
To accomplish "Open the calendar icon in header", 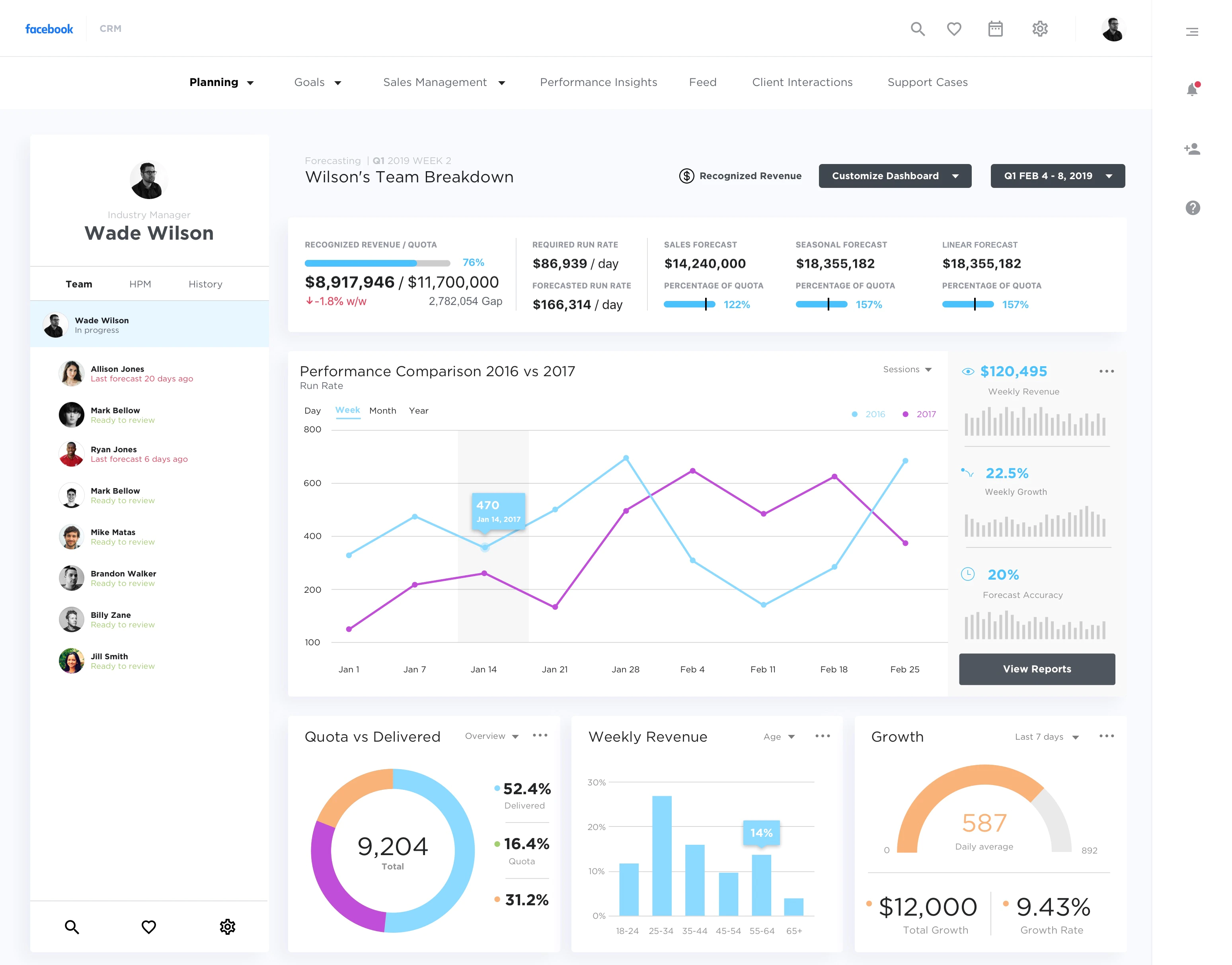I will pyautogui.click(x=995, y=29).
